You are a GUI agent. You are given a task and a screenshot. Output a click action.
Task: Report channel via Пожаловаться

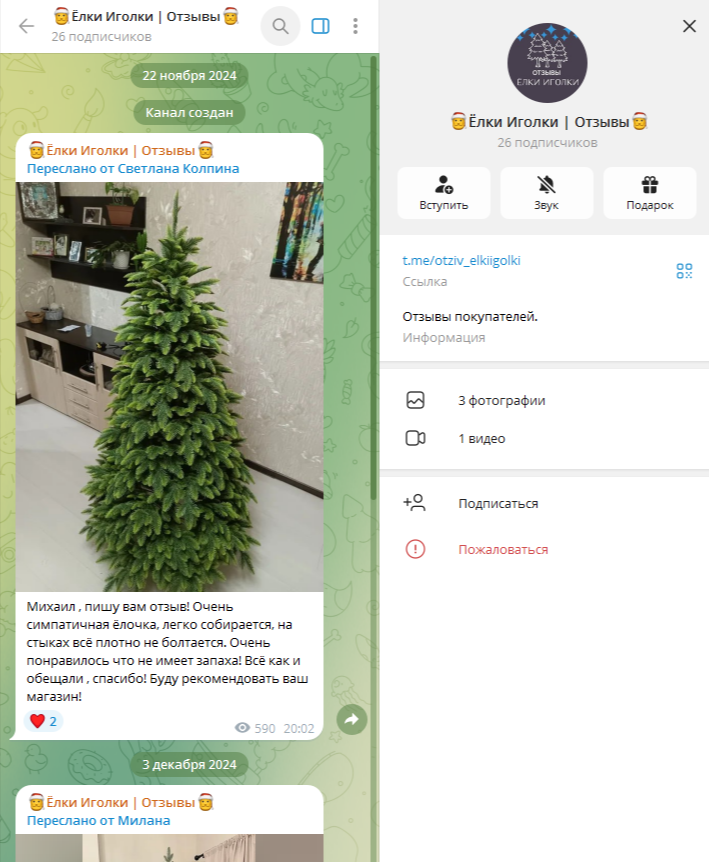[544, 549]
